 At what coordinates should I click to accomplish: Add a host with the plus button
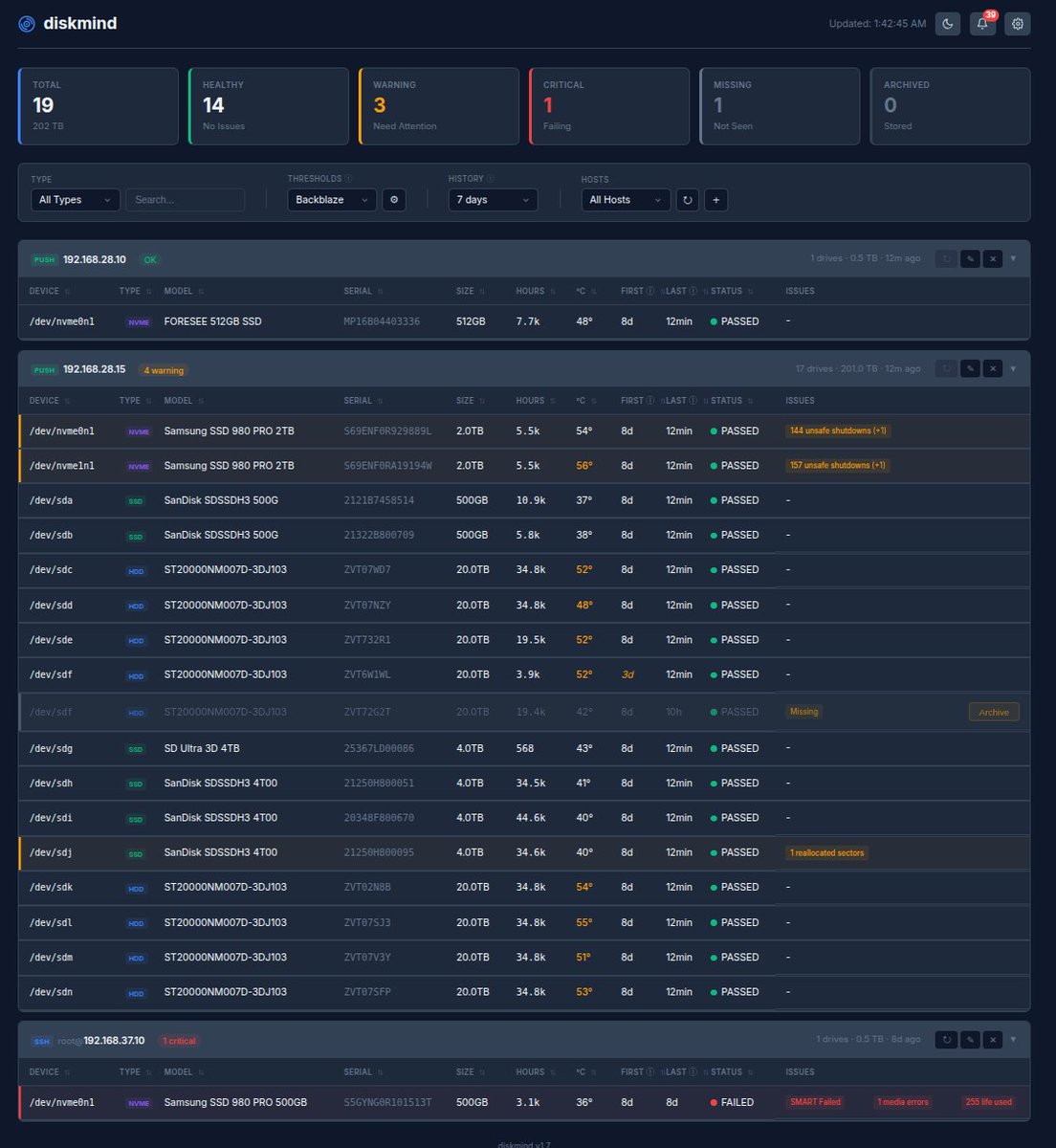pos(716,200)
